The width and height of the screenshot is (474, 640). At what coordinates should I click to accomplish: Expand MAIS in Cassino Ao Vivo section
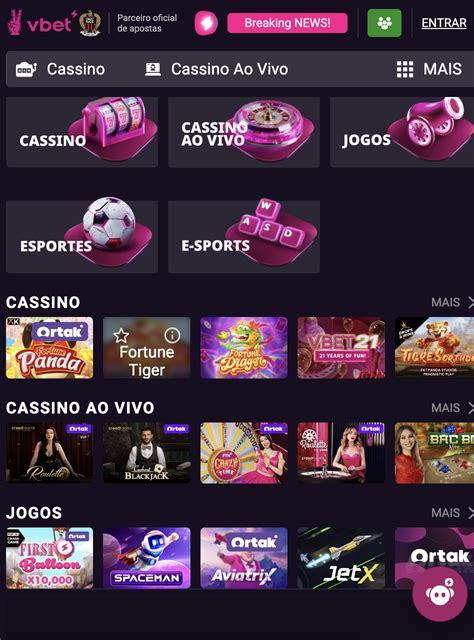tap(452, 408)
